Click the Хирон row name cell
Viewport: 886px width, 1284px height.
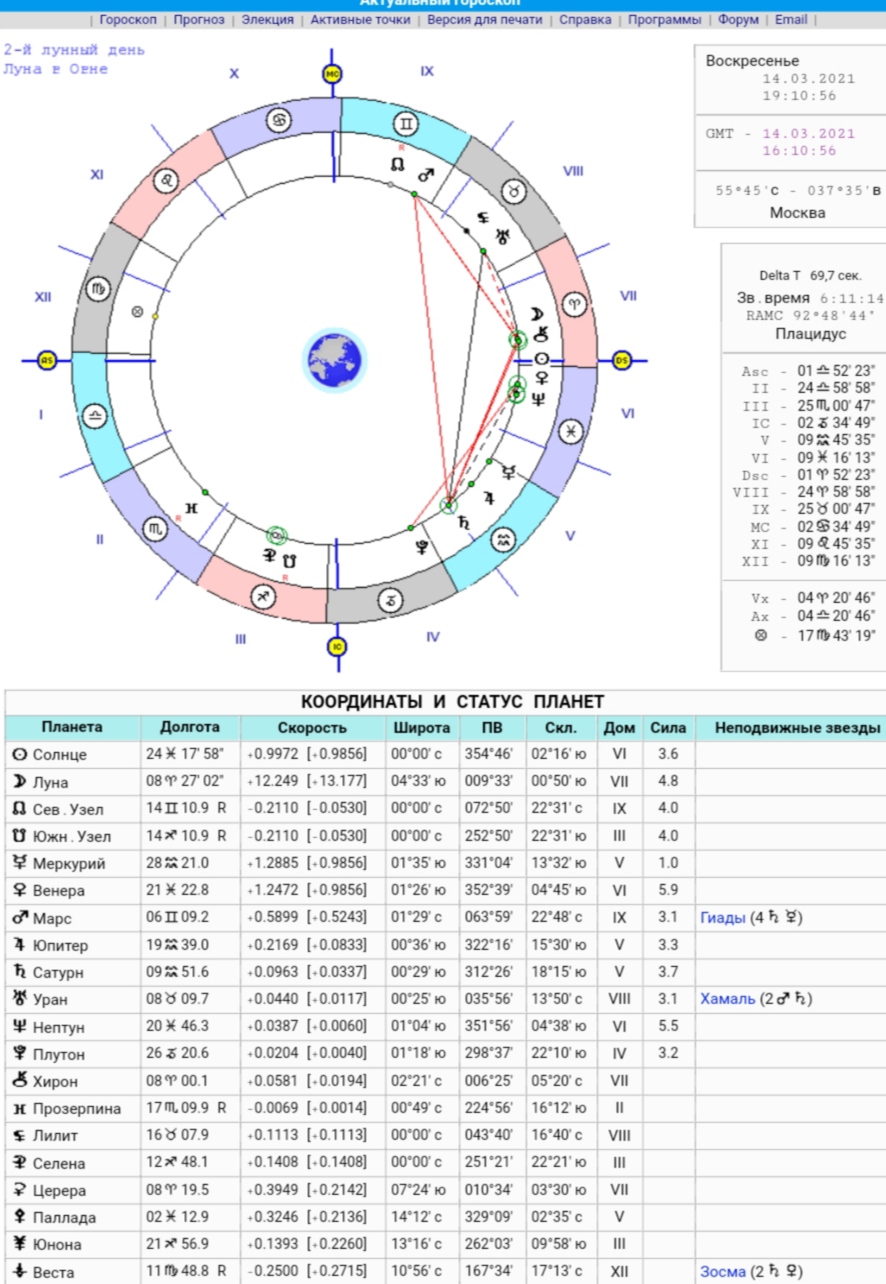pyautogui.click(x=71, y=1081)
